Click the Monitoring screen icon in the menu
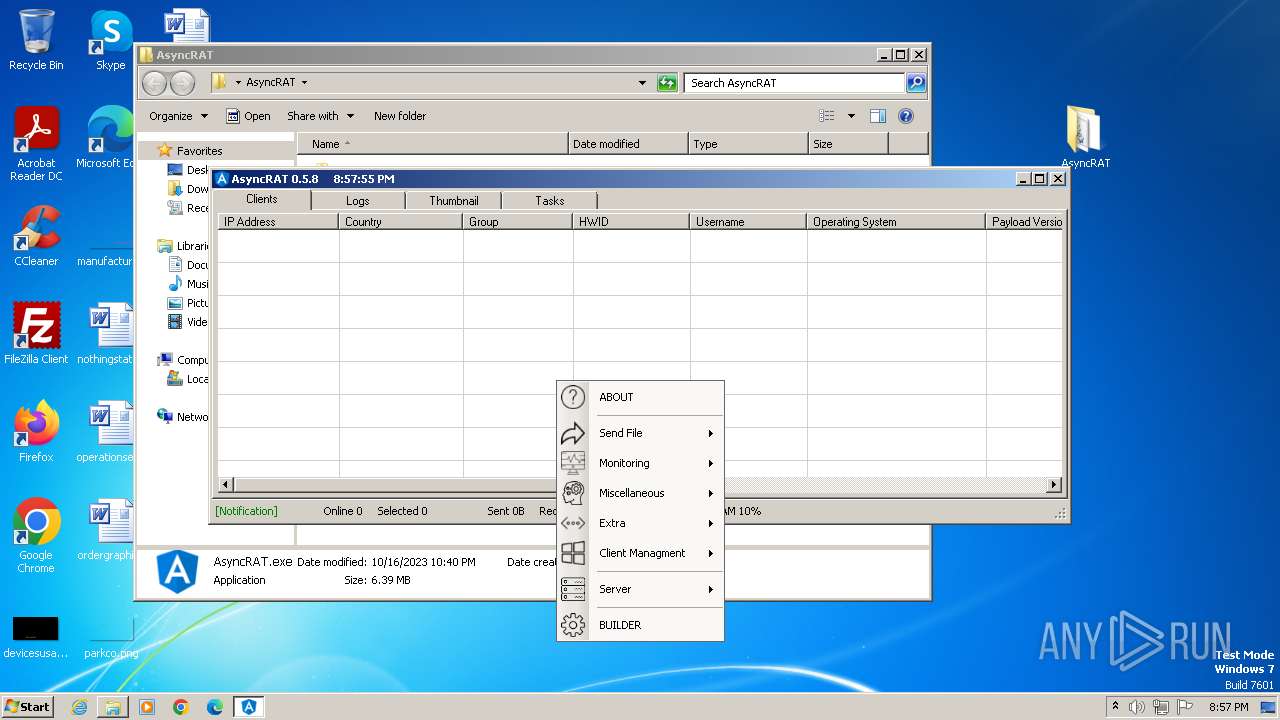This screenshot has height=720, width=1280. (573, 463)
